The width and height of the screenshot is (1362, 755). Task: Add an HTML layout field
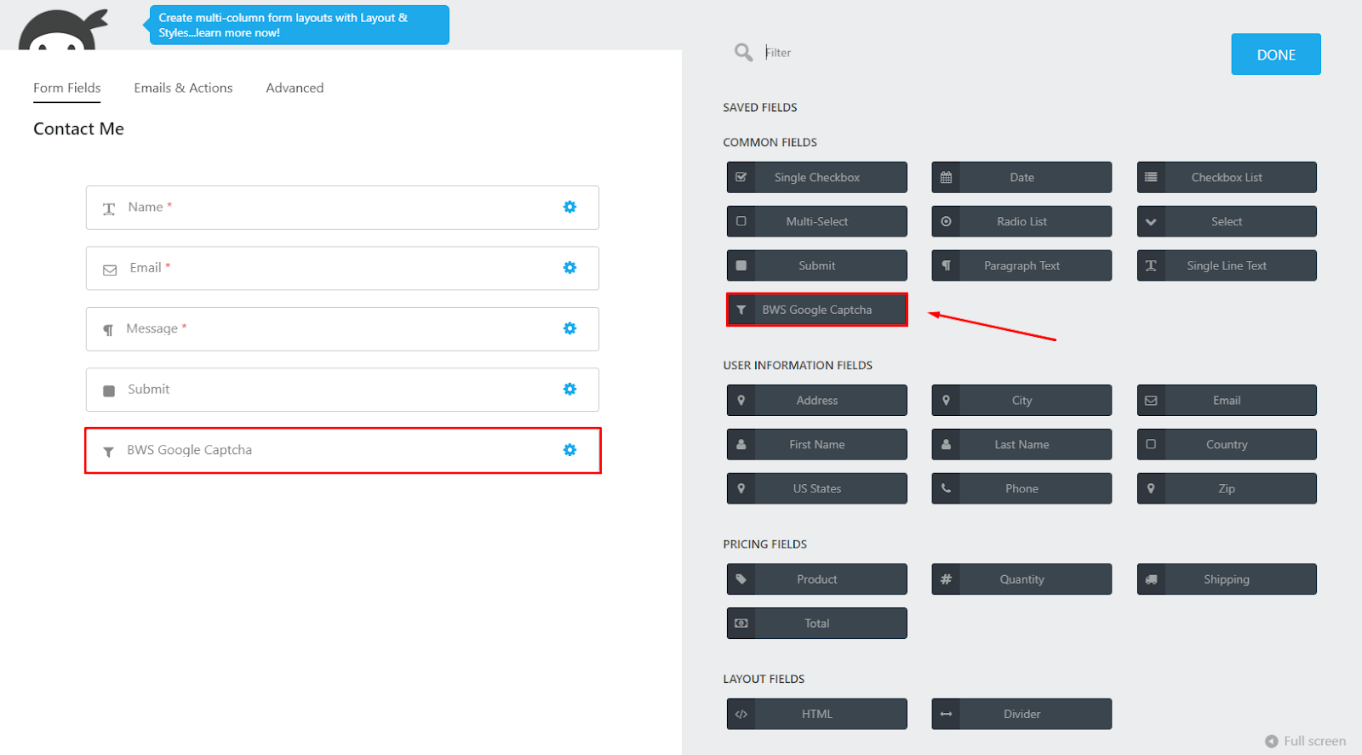tap(817, 714)
